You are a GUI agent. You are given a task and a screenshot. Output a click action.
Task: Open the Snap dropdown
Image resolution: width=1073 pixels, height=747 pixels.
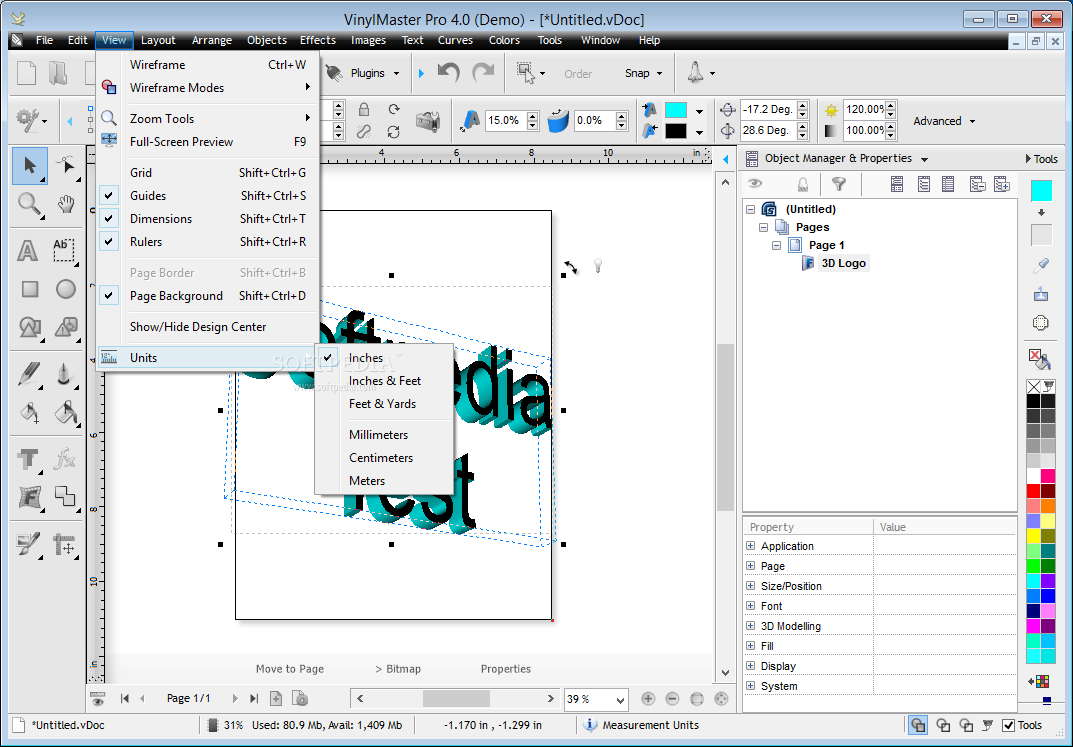643,73
